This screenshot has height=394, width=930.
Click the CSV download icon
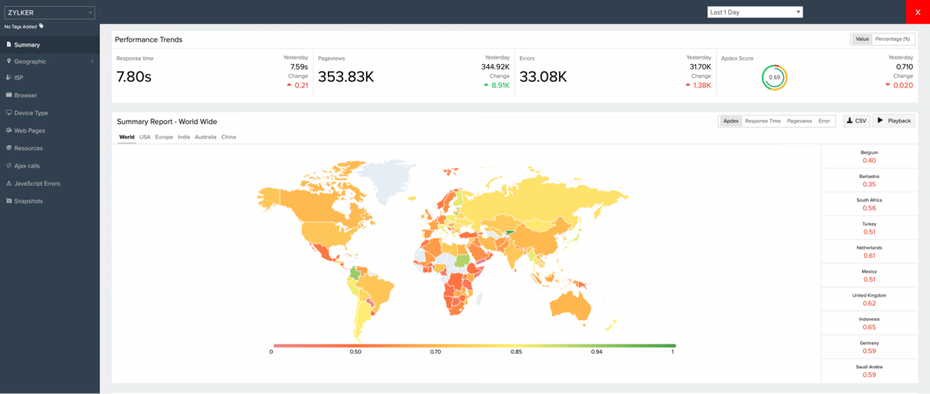coord(849,120)
